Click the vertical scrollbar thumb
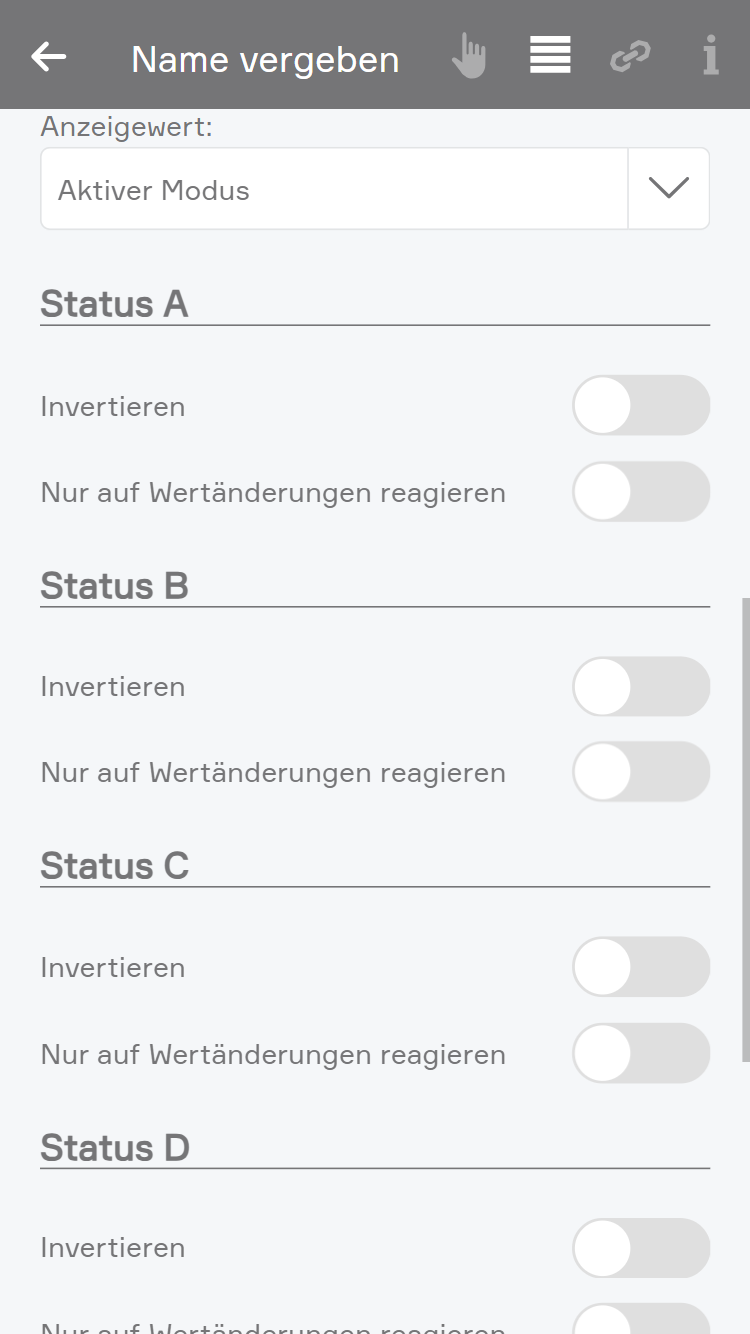 [x=745, y=830]
